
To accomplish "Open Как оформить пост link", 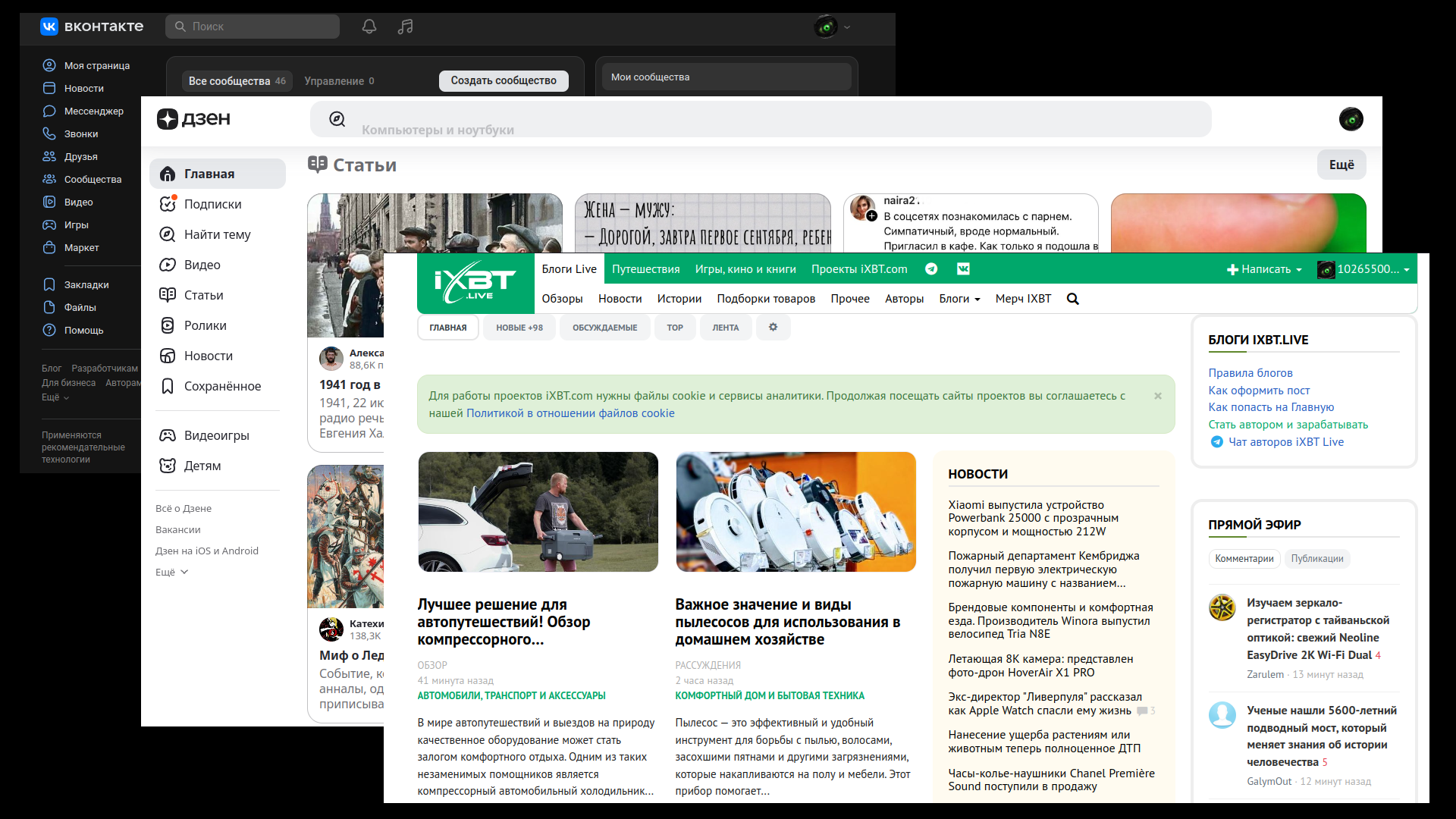I will pos(1259,391).
